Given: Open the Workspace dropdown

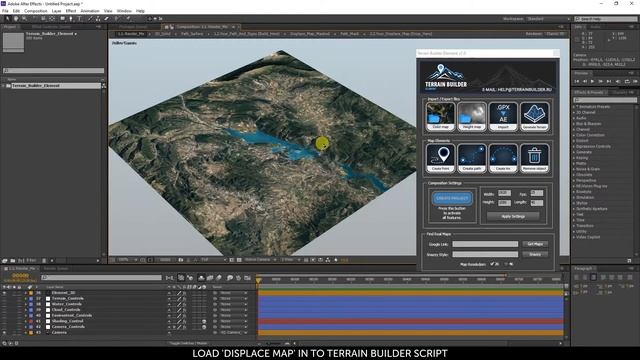Looking at the screenshot, I should (x=548, y=19).
